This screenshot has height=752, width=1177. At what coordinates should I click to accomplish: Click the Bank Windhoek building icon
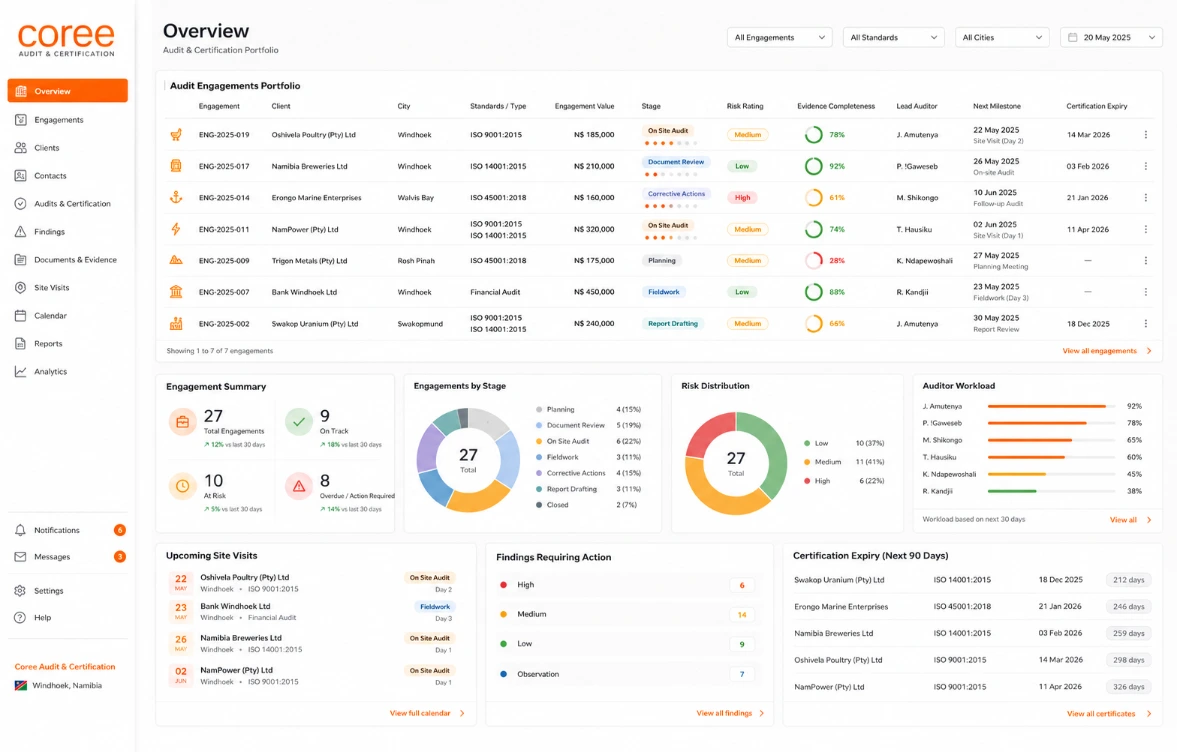point(176,292)
